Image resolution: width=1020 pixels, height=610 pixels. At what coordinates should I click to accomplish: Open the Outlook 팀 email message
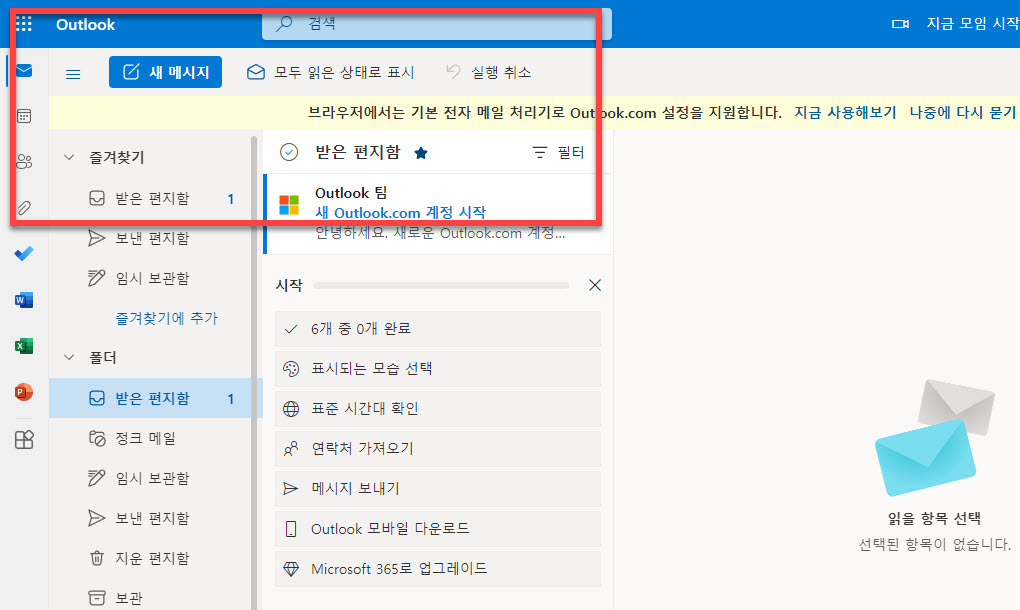tap(438, 213)
